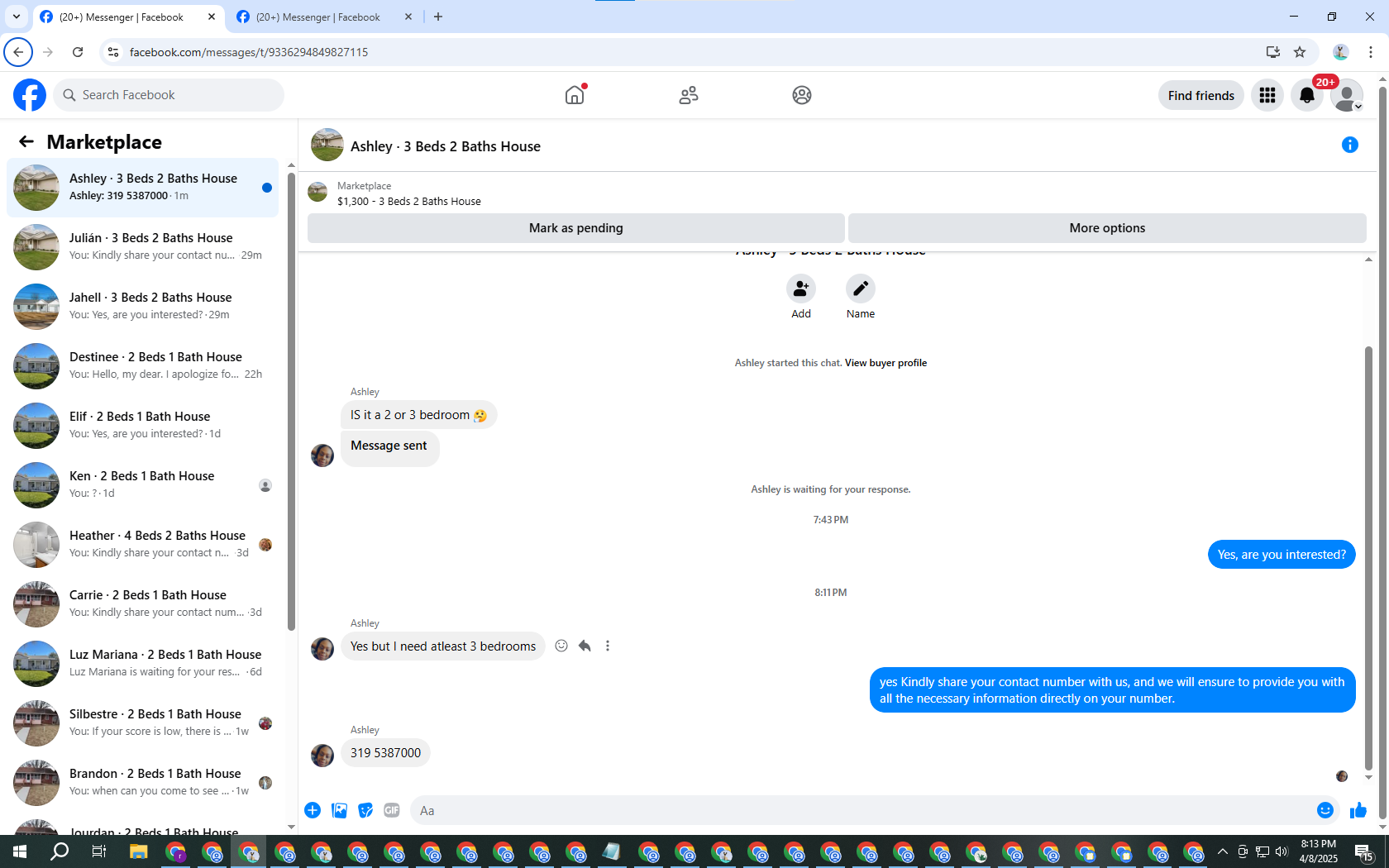Click the install app icon in address bar
Viewport: 1389px width, 868px height.
(x=1273, y=52)
